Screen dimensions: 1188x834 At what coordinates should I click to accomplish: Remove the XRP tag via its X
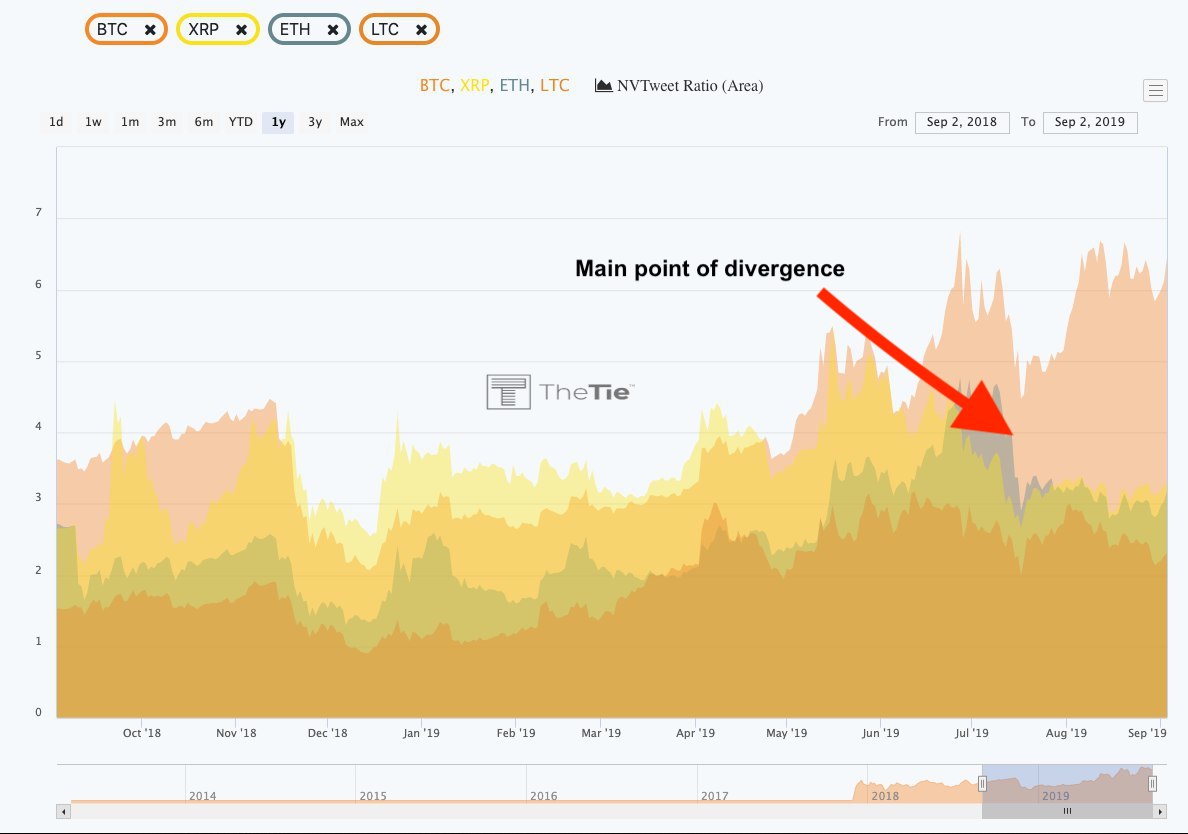[241, 30]
